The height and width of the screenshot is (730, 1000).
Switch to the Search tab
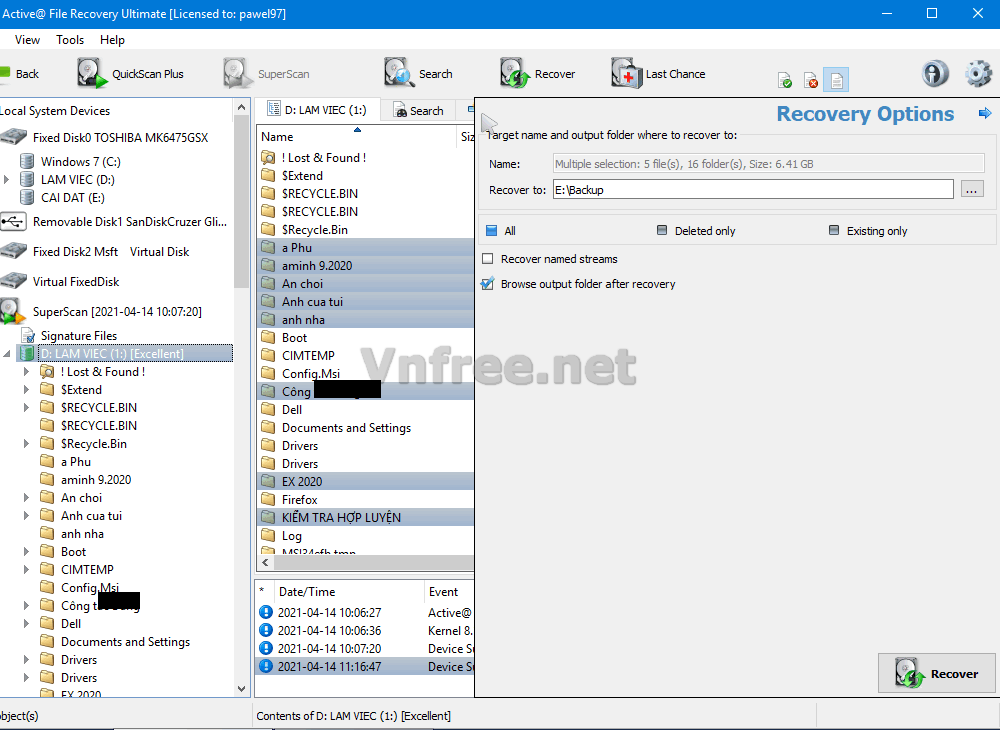coord(418,111)
